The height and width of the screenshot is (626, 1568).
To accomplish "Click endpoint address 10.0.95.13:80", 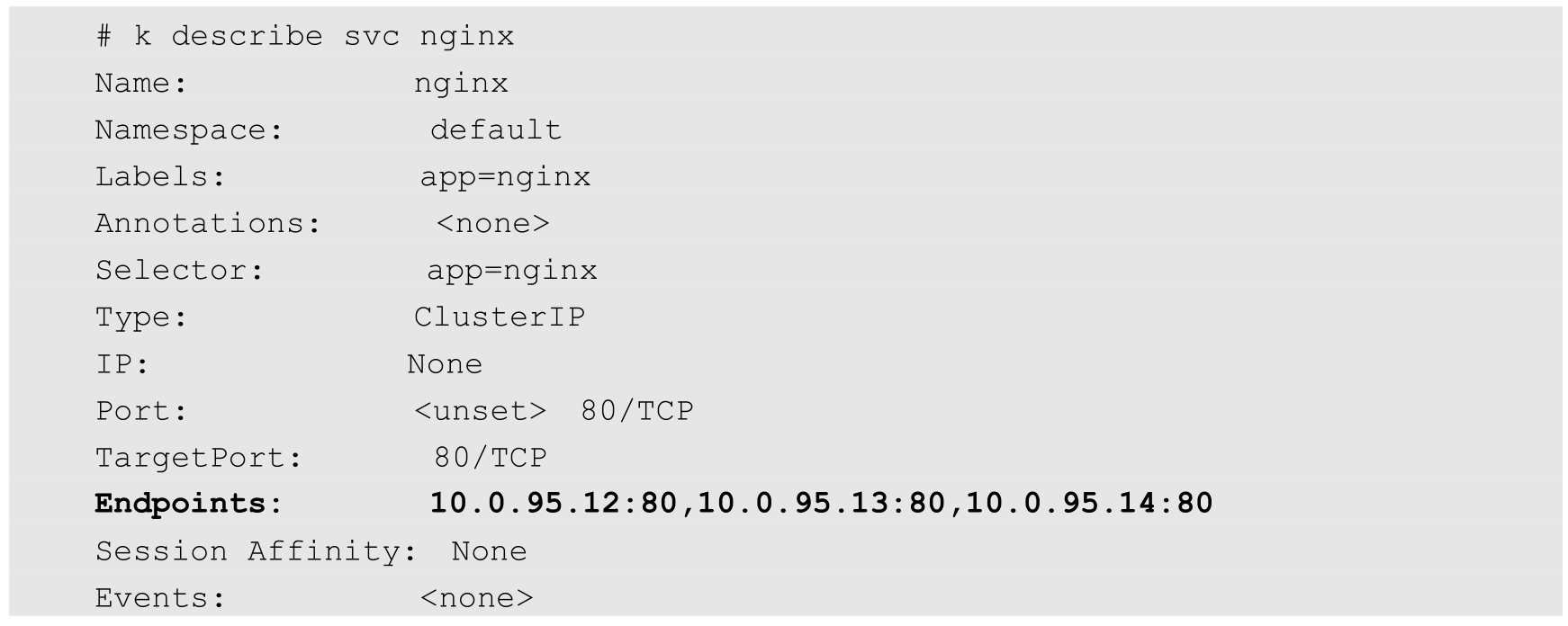I will (x=822, y=504).
